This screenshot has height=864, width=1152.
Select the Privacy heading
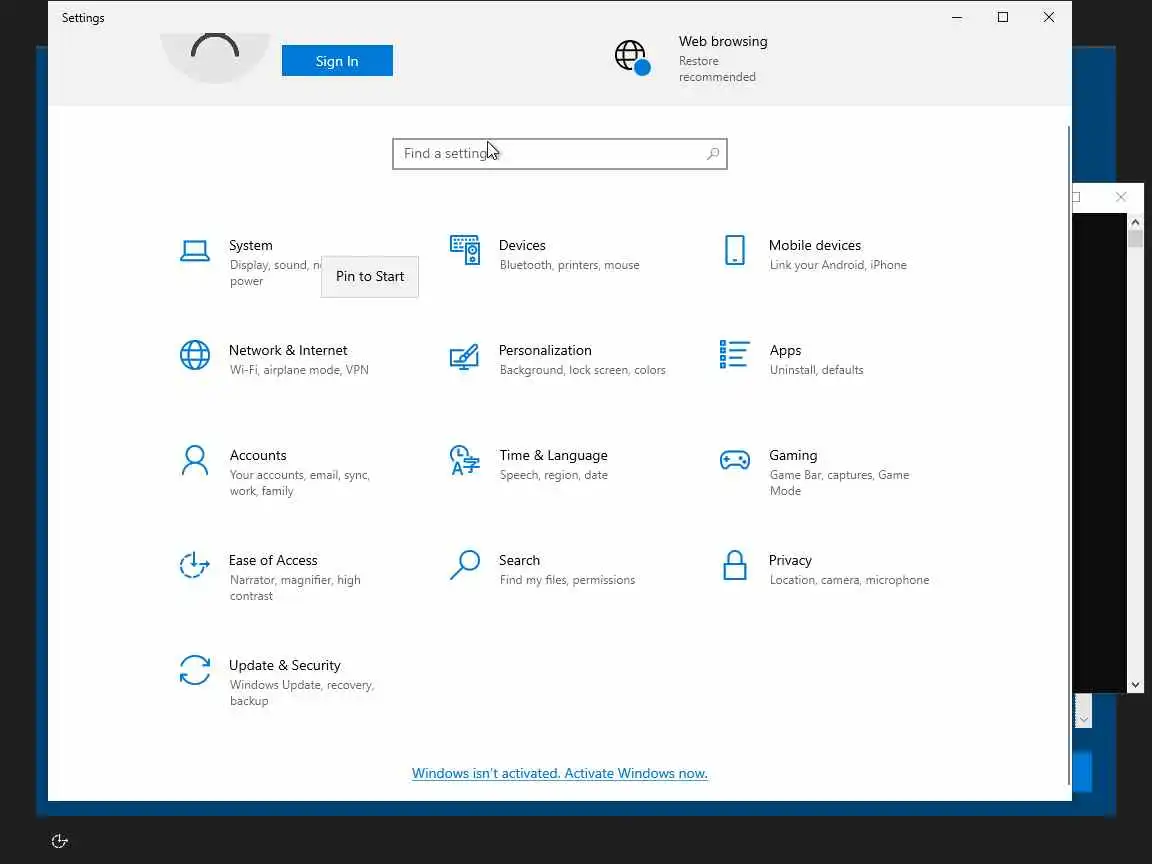pyautogui.click(x=790, y=561)
